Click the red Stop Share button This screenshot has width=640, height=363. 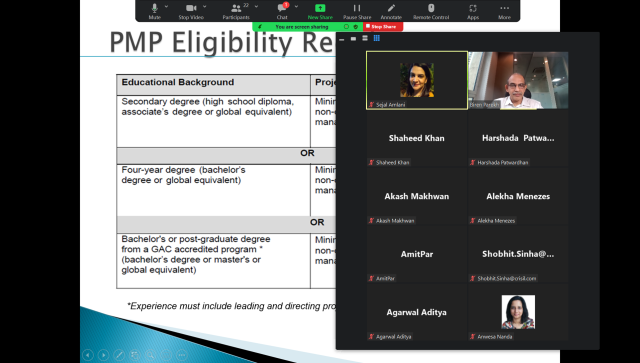(x=383, y=27)
